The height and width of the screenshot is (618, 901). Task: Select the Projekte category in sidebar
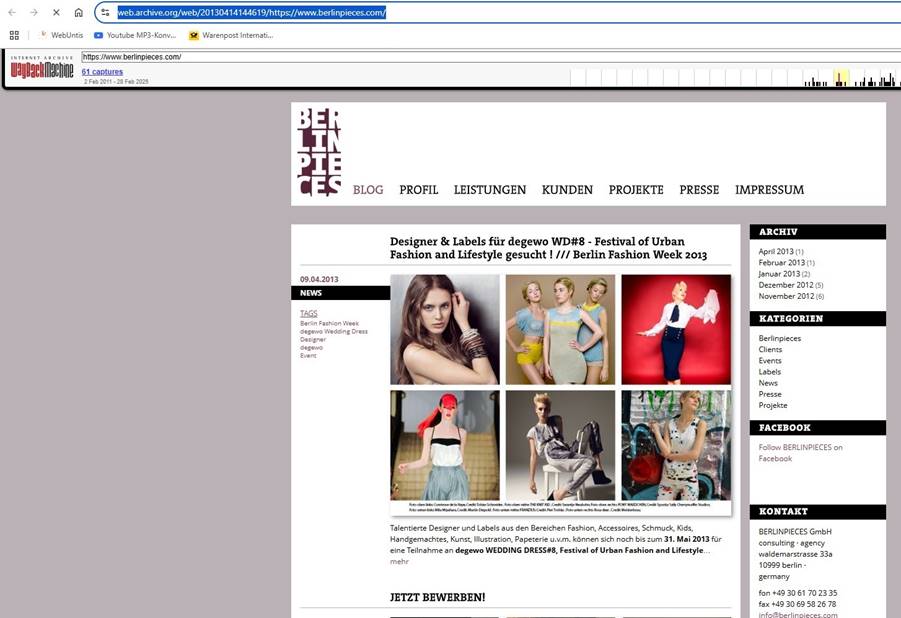click(773, 405)
